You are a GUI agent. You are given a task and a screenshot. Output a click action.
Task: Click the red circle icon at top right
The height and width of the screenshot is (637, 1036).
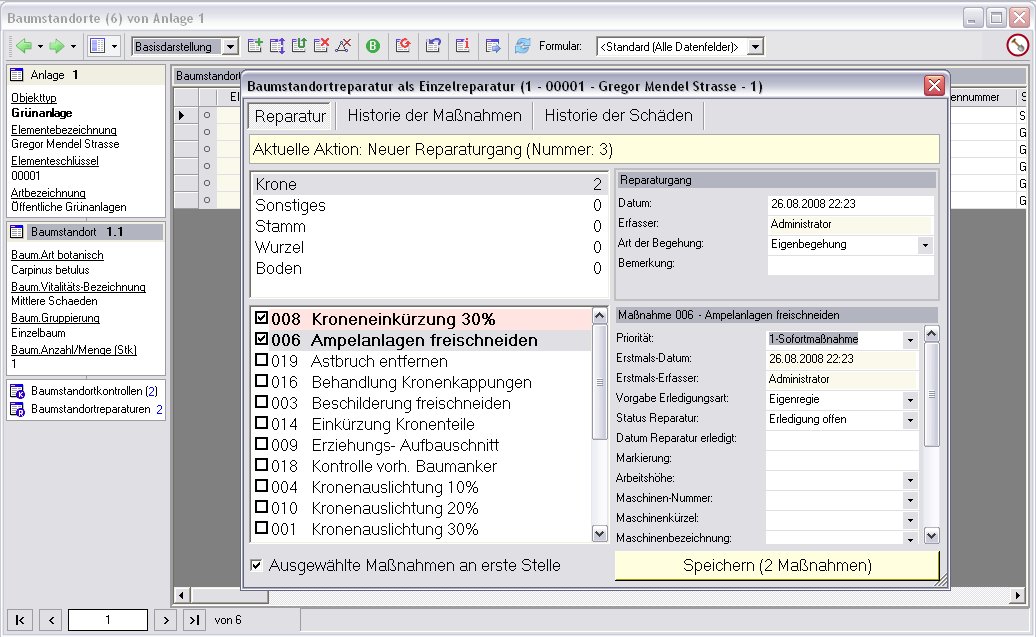tap(1016, 46)
